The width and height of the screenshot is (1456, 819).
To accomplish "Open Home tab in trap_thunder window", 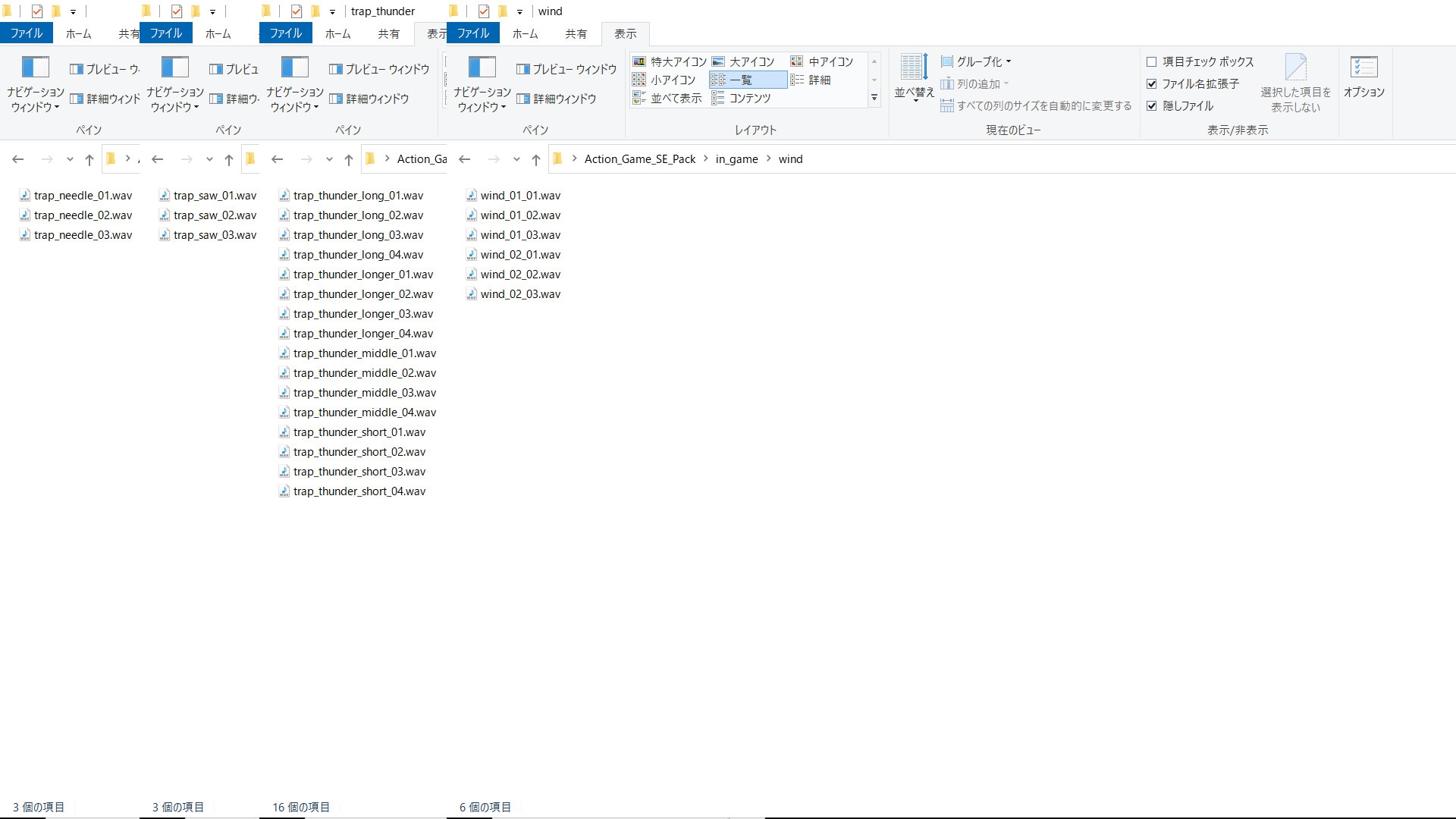I will click(x=337, y=33).
